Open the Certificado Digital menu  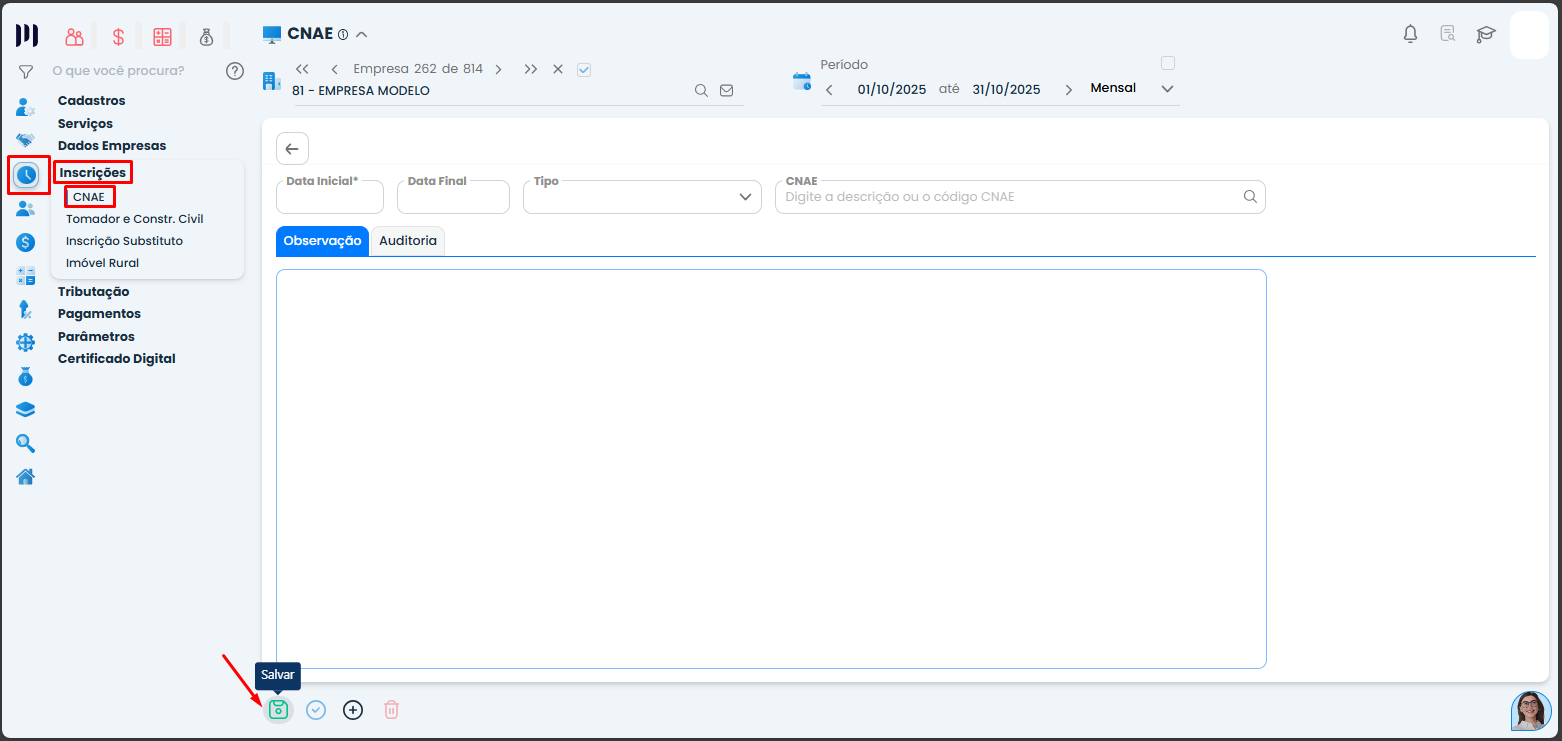tap(117, 358)
